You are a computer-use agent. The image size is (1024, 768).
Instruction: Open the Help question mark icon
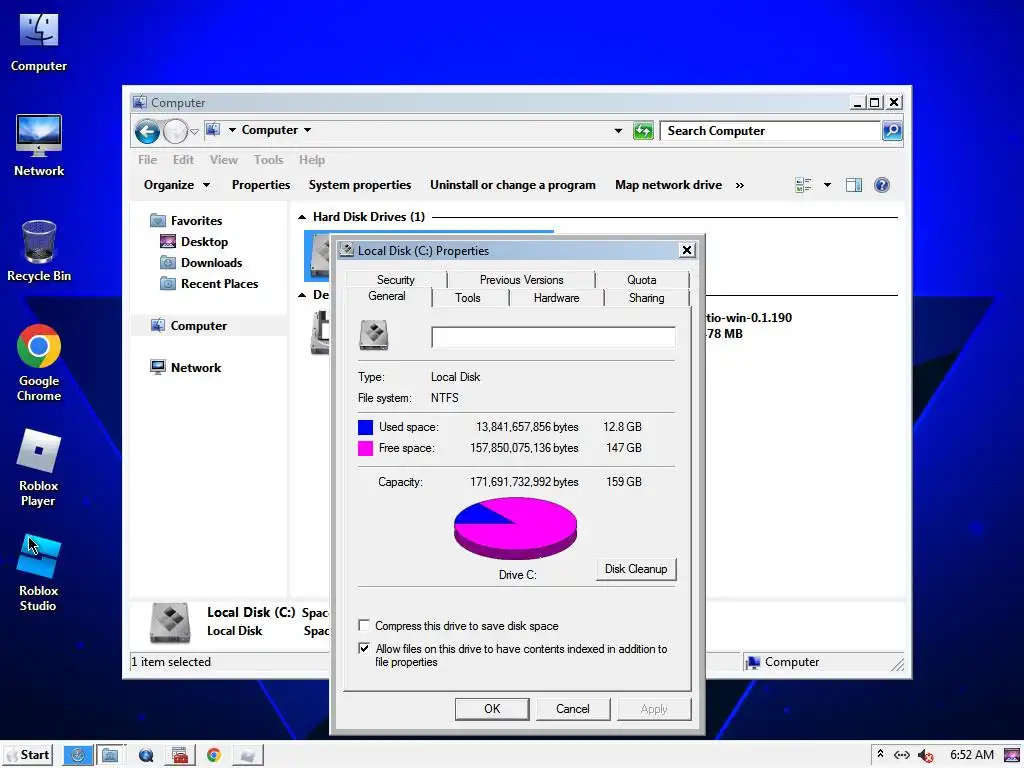(x=882, y=185)
